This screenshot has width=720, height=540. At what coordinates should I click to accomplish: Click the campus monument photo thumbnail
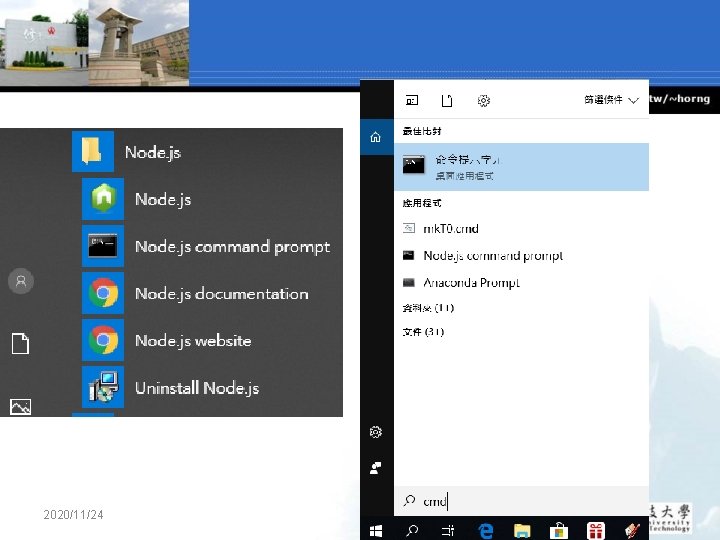click(x=138, y=43)
